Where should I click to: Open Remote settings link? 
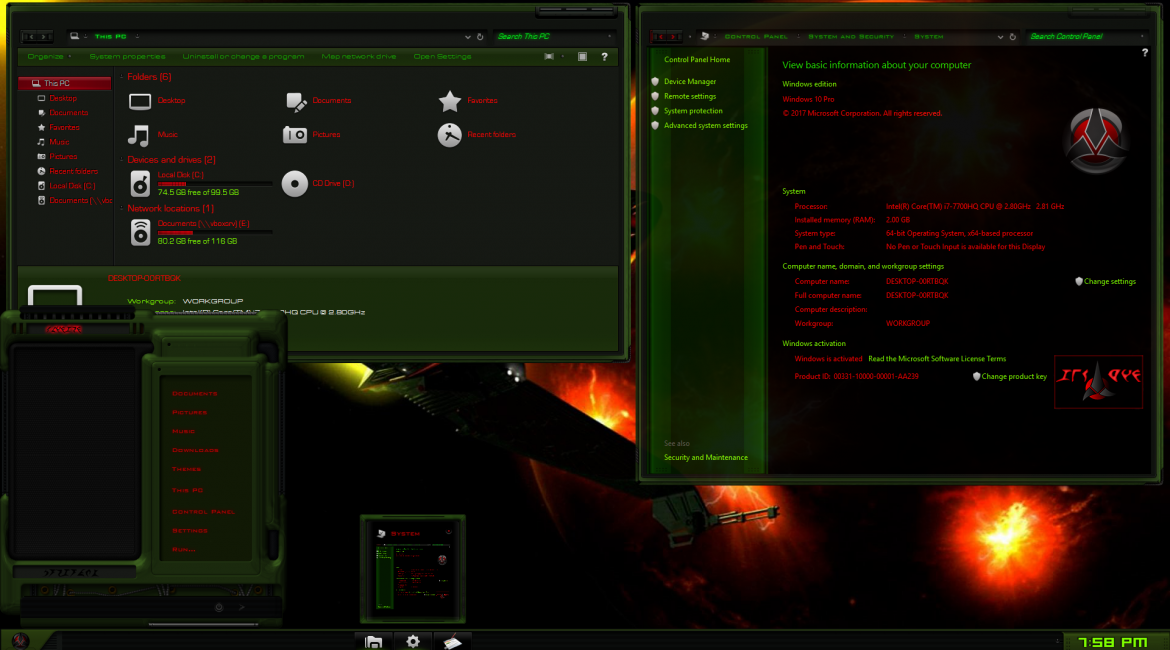pos(689,96)
